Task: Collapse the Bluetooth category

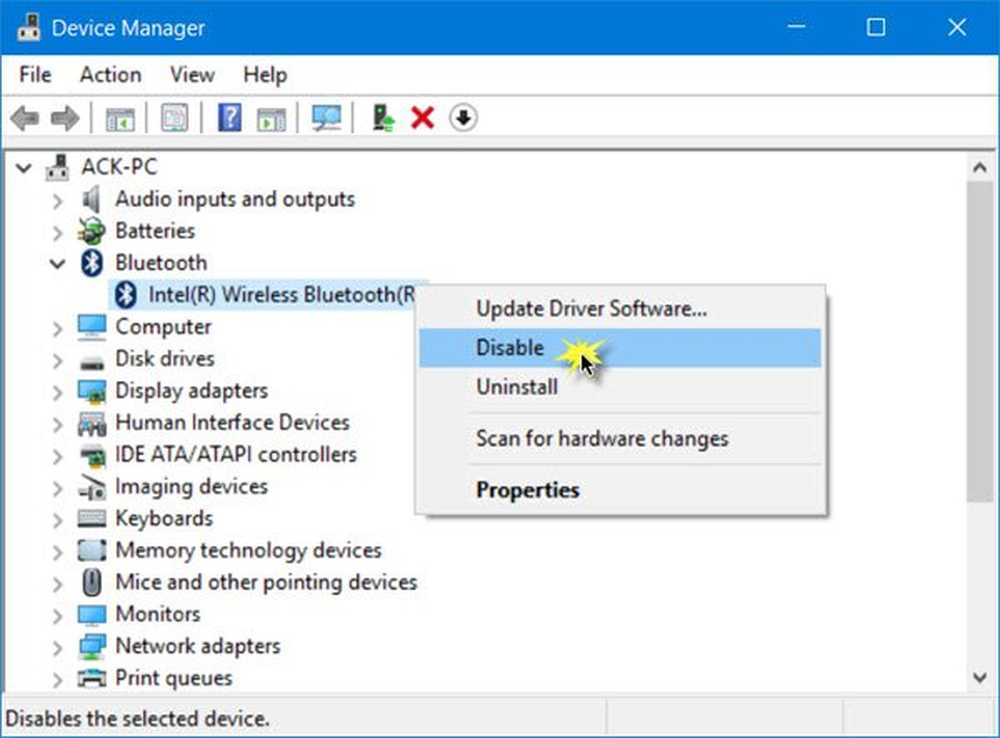Action: [x=57, y=263]
